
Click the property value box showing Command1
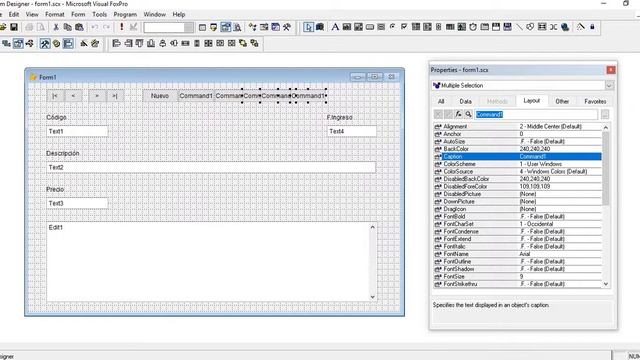(x=536, y=115)
